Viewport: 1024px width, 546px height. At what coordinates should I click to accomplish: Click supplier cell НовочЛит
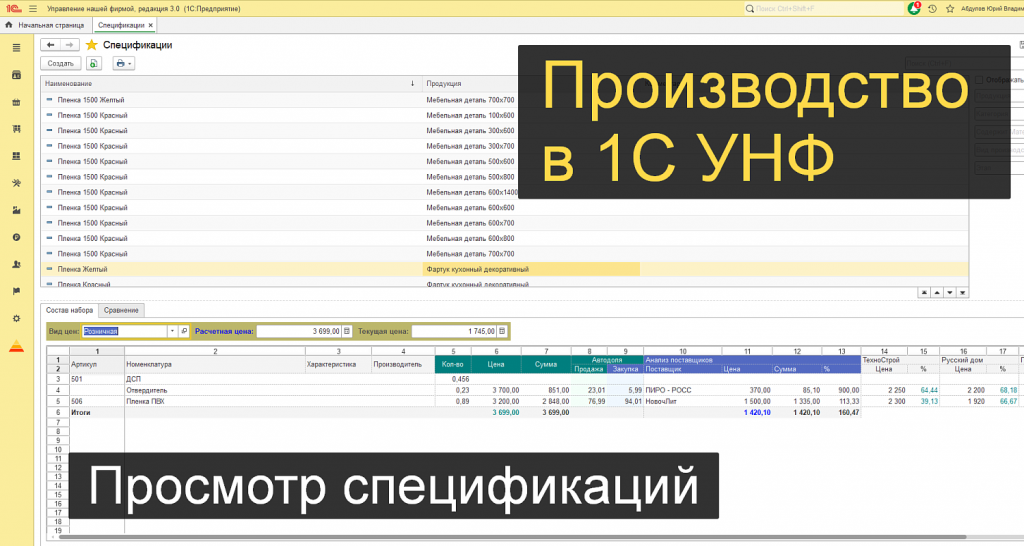pos(682,401)
